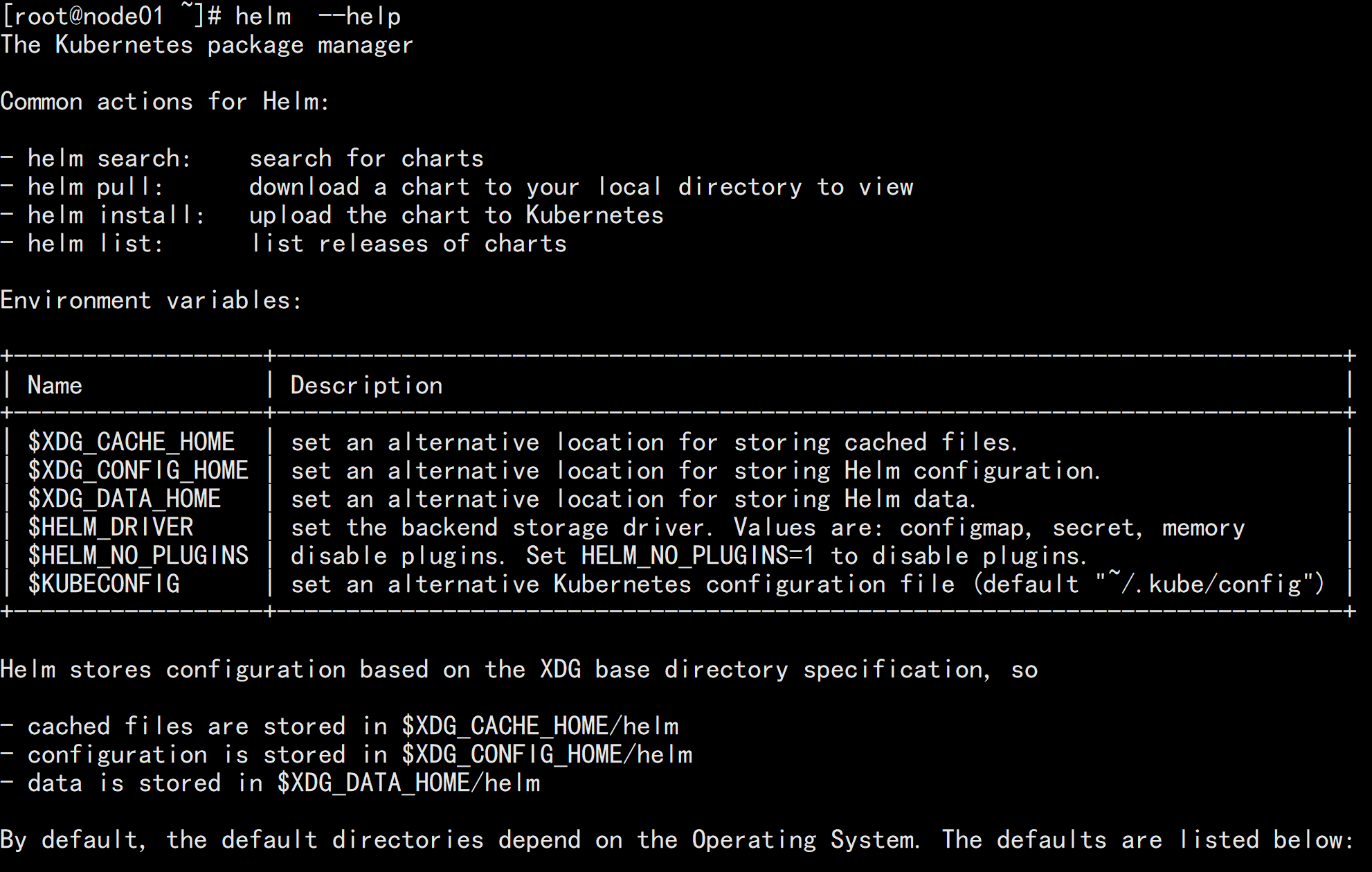Click the "$XDG_DATA_HOME" table cell
Viewport: 1372px width, 872px height.
pos(124,499)
